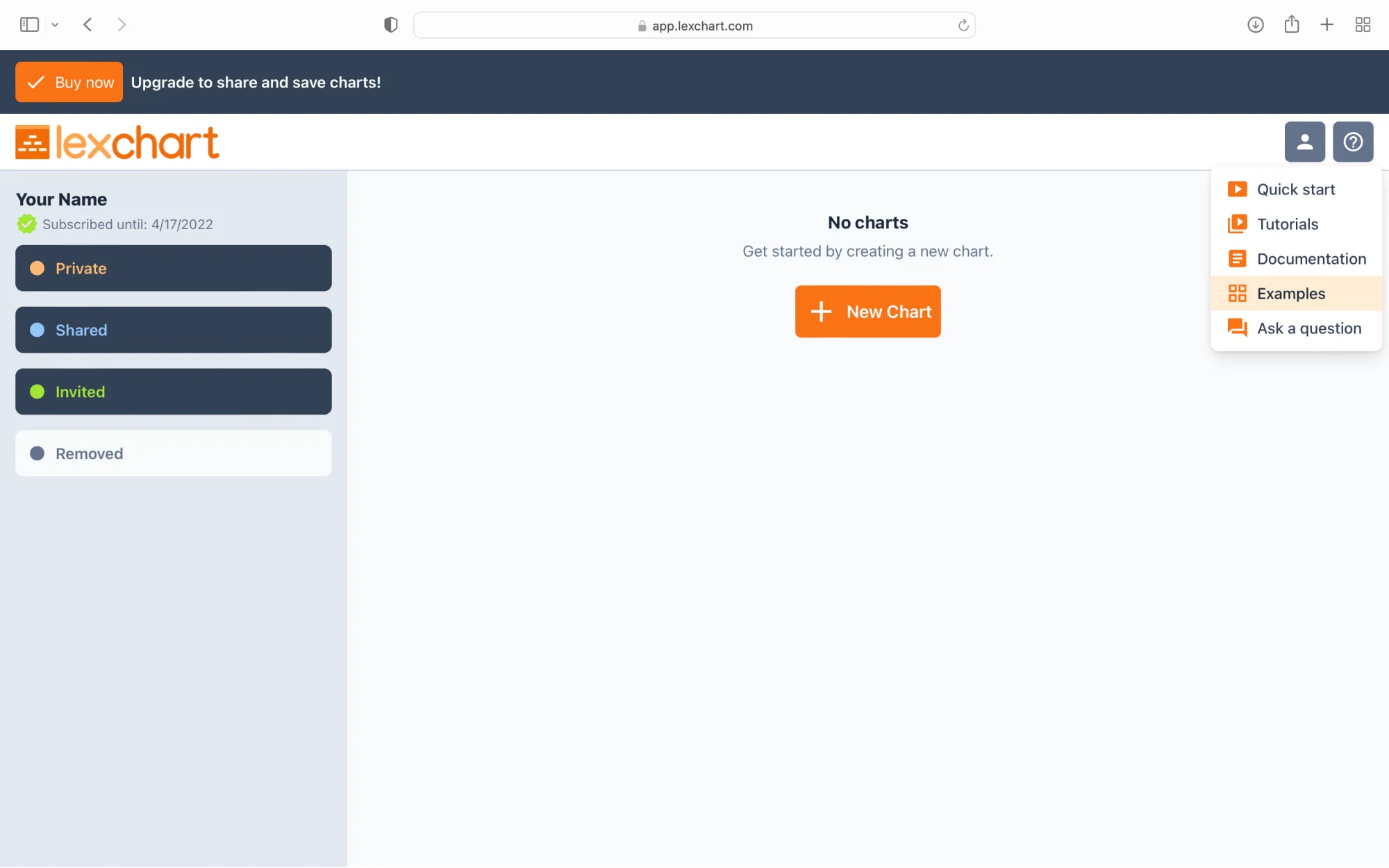Open the Examples menu item
Viewport: 1389px width, 868px height.
1291,293
